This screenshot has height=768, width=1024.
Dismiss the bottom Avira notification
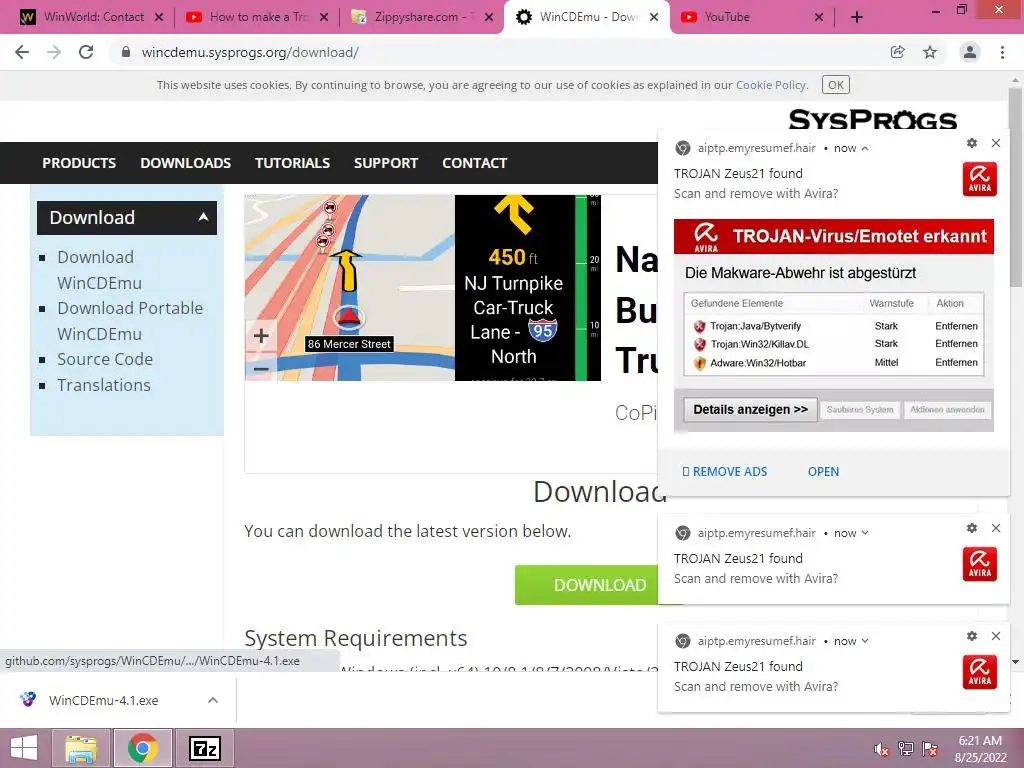click(996, 636)
